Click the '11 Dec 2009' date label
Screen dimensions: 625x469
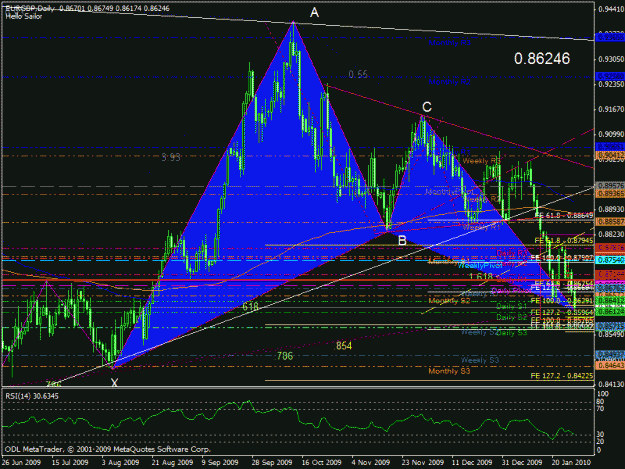pos(472,462)
